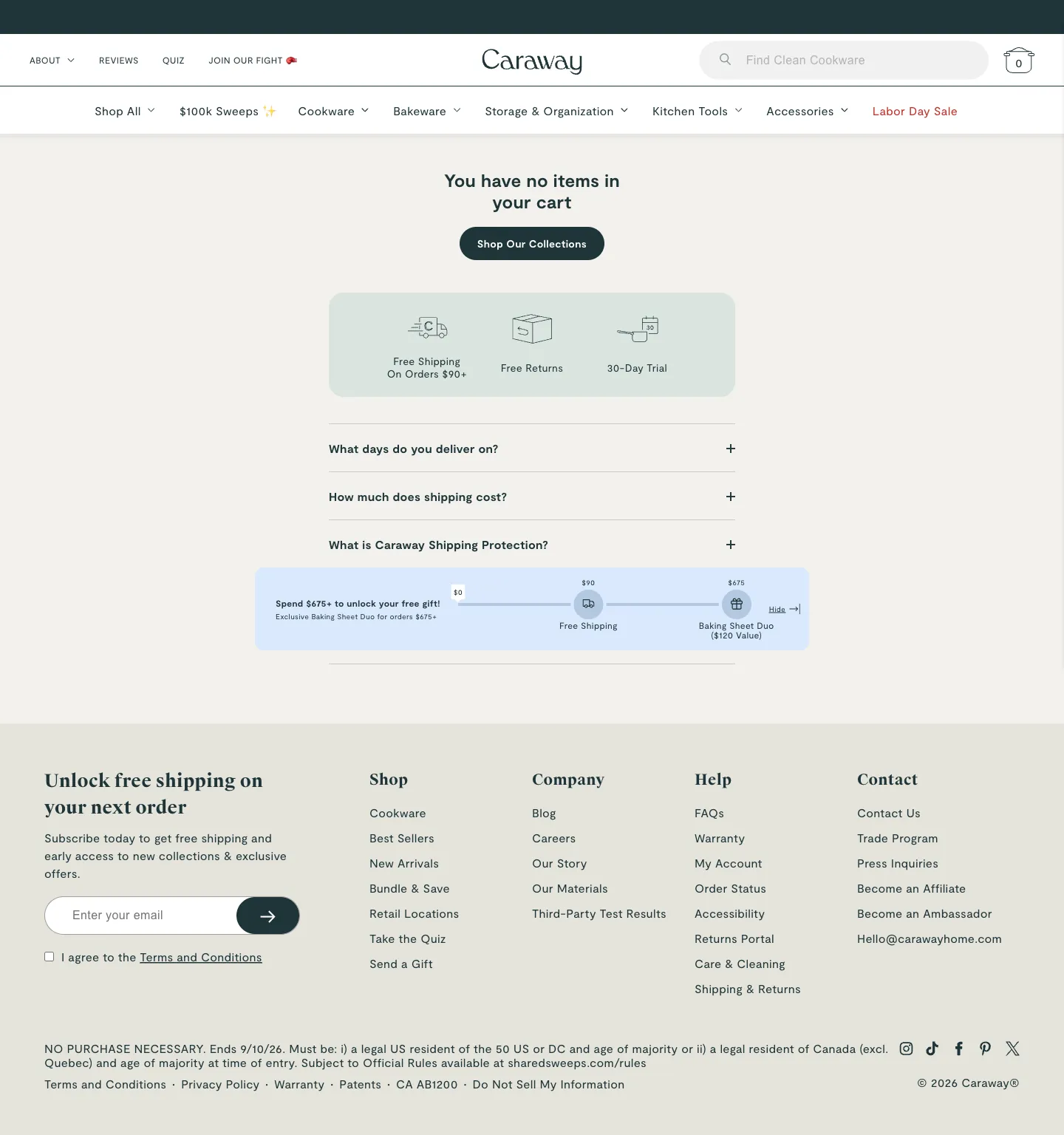Image resolution: width=1064 pixels, height=1135 pixels.
Task: Open Caraway's Facebook page
Action: [959, 1049]
